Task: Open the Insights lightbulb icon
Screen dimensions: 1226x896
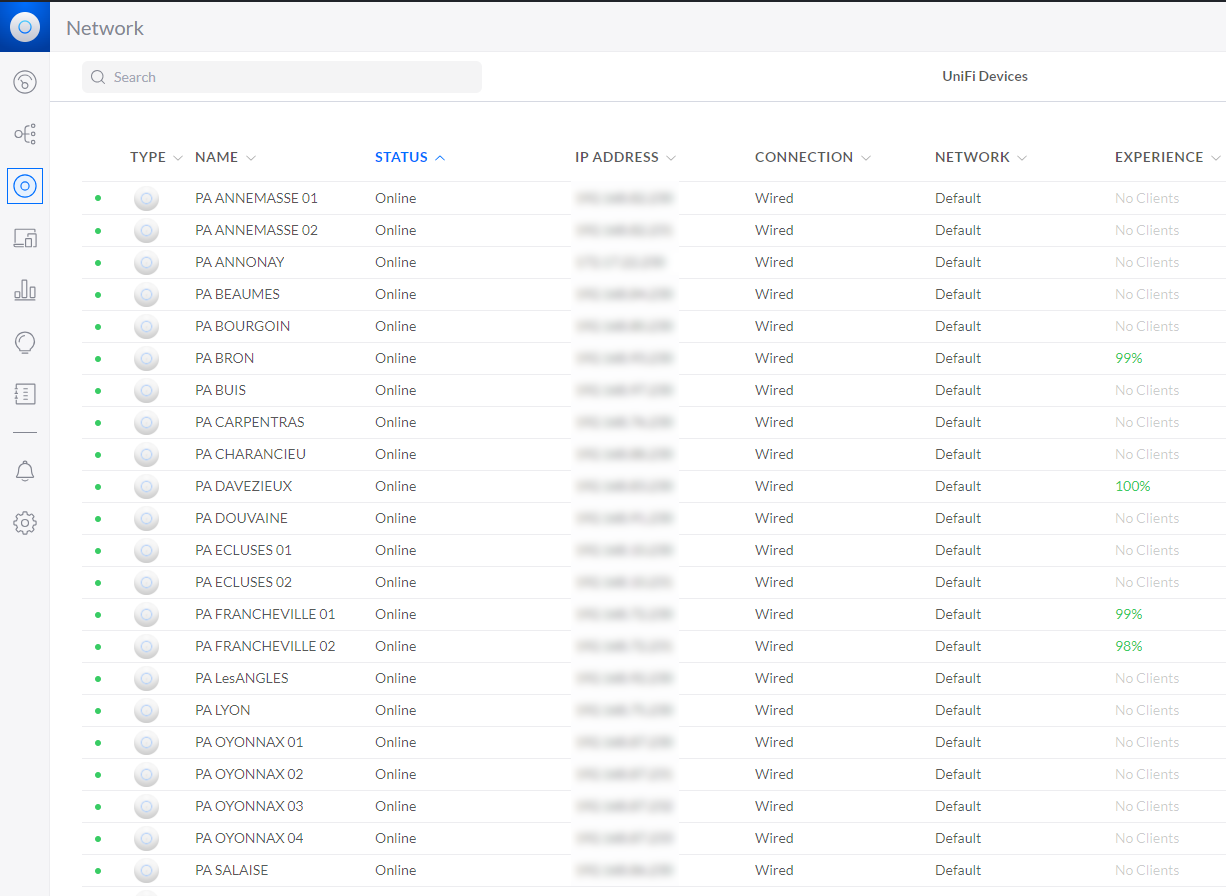Action: [x=25, y=342]
